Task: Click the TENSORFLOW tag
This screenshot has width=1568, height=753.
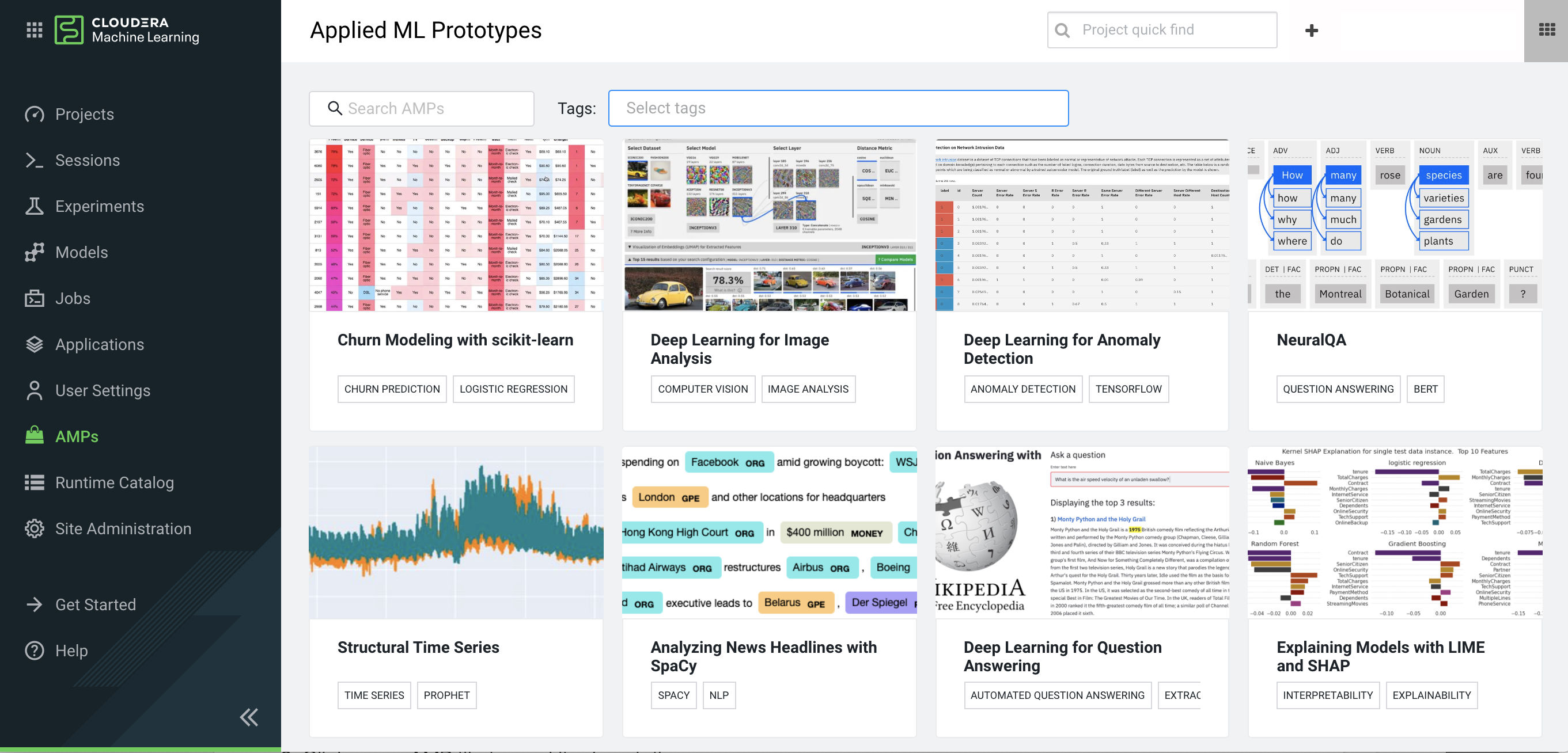Action: point(1128,389)
